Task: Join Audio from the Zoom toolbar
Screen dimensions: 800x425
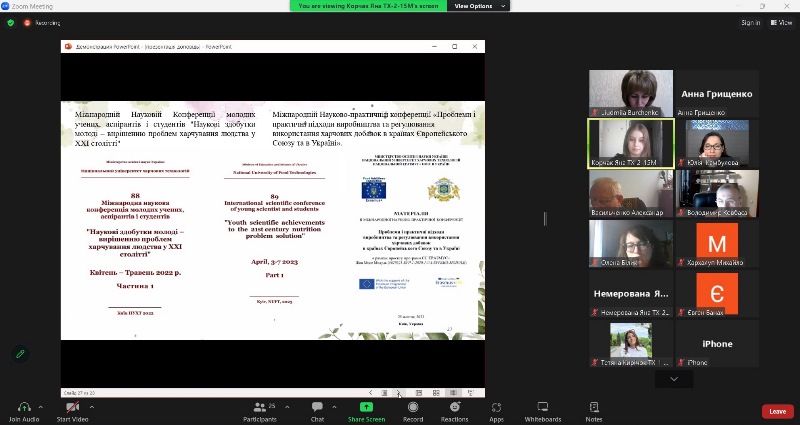Action: (x=24, y=412)
